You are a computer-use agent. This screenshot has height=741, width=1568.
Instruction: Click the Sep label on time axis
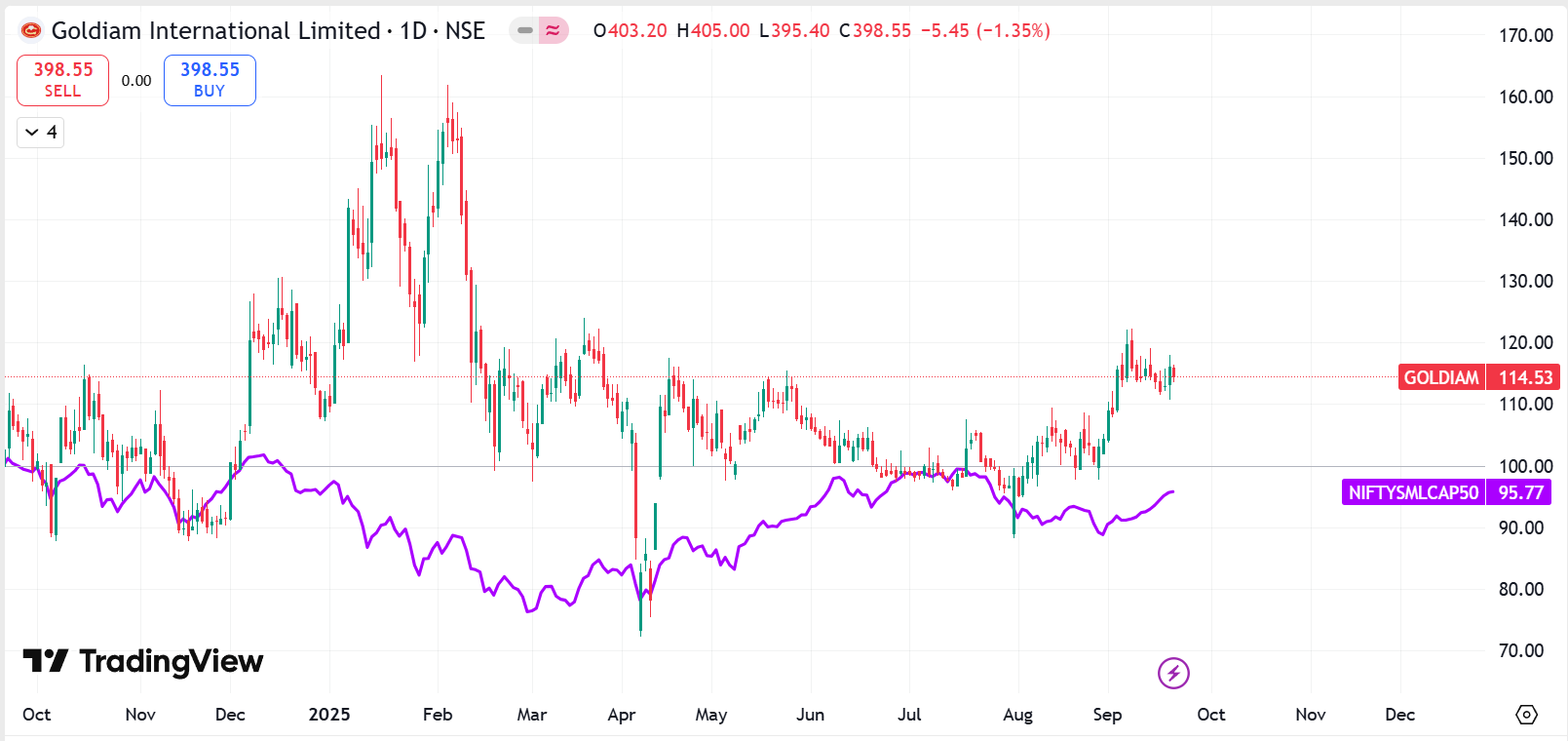pos(1107,715)
